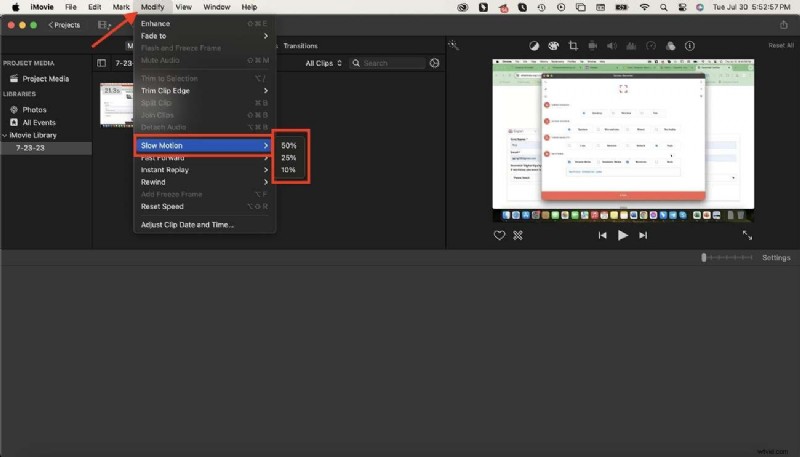Open the iMovie application menu
Screen dimensions: 800x457
42,7
